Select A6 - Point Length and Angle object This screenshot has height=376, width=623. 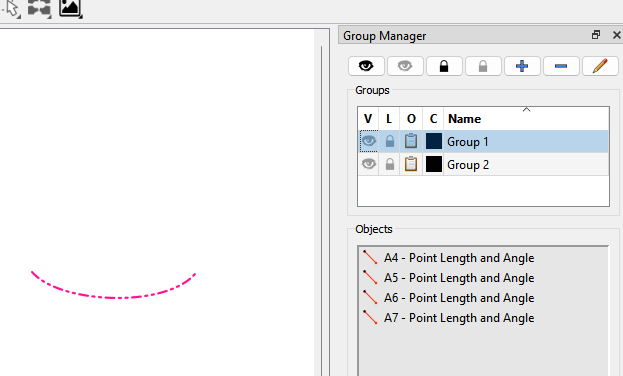pos(459,298)
